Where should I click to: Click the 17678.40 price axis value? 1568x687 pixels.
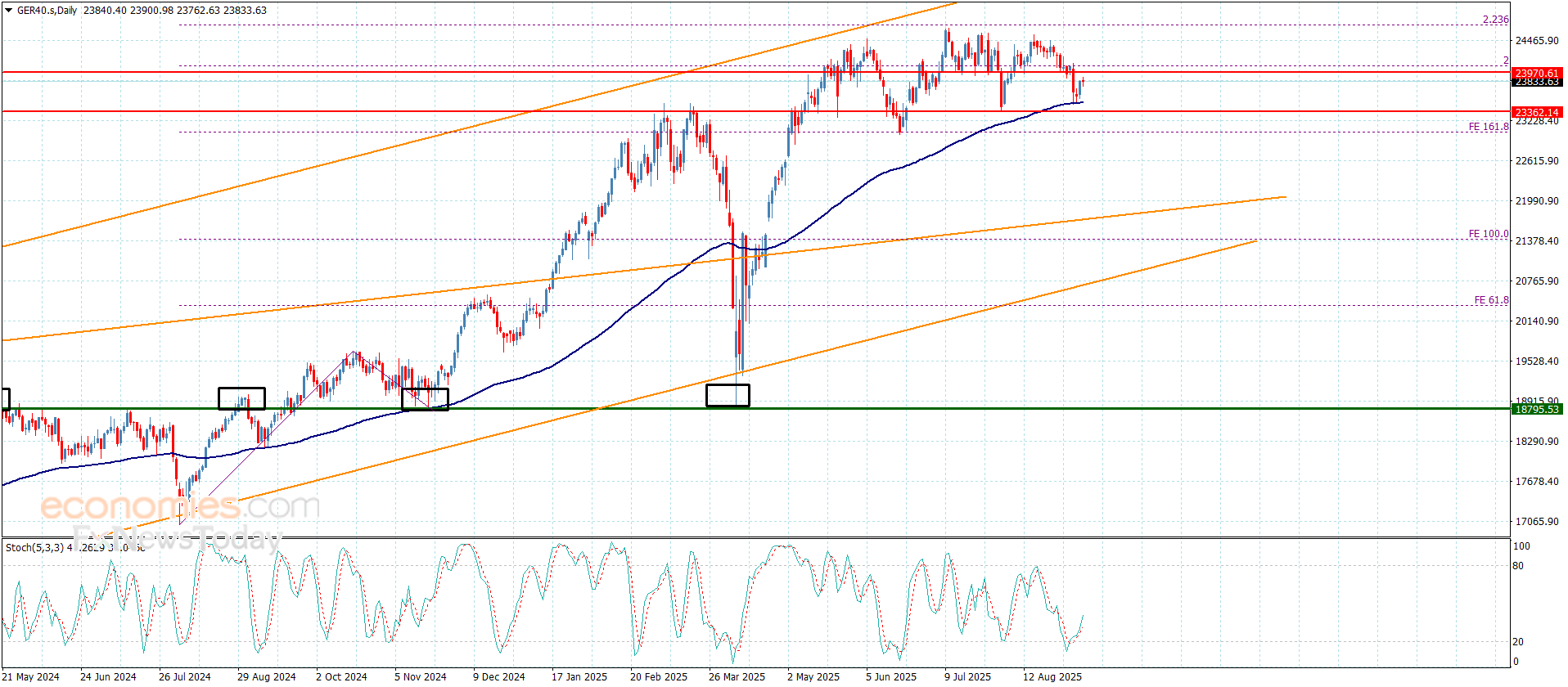click(x=1537, y=482)
